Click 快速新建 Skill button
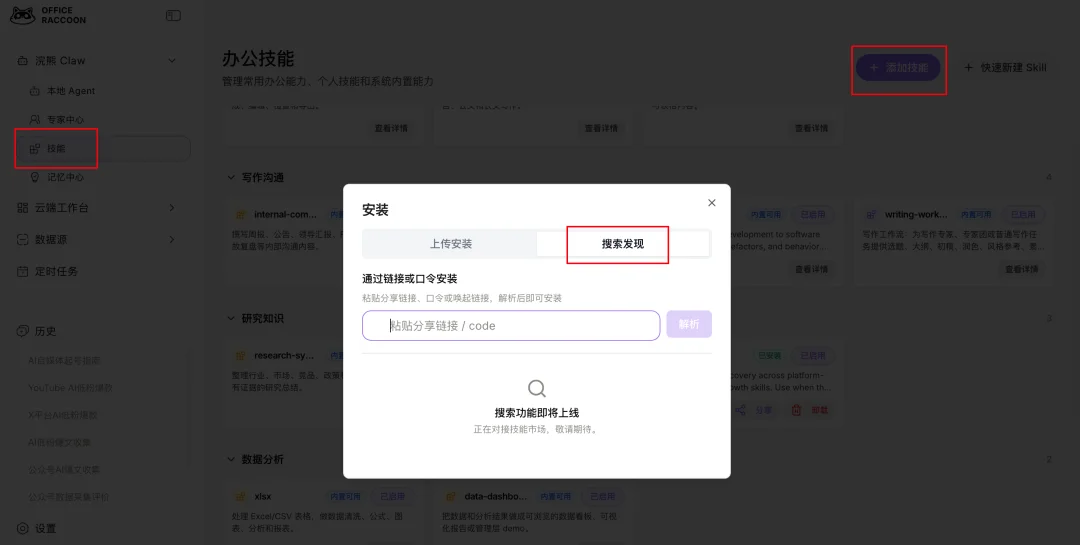 pyautogui.click(x=1005, y=68)
